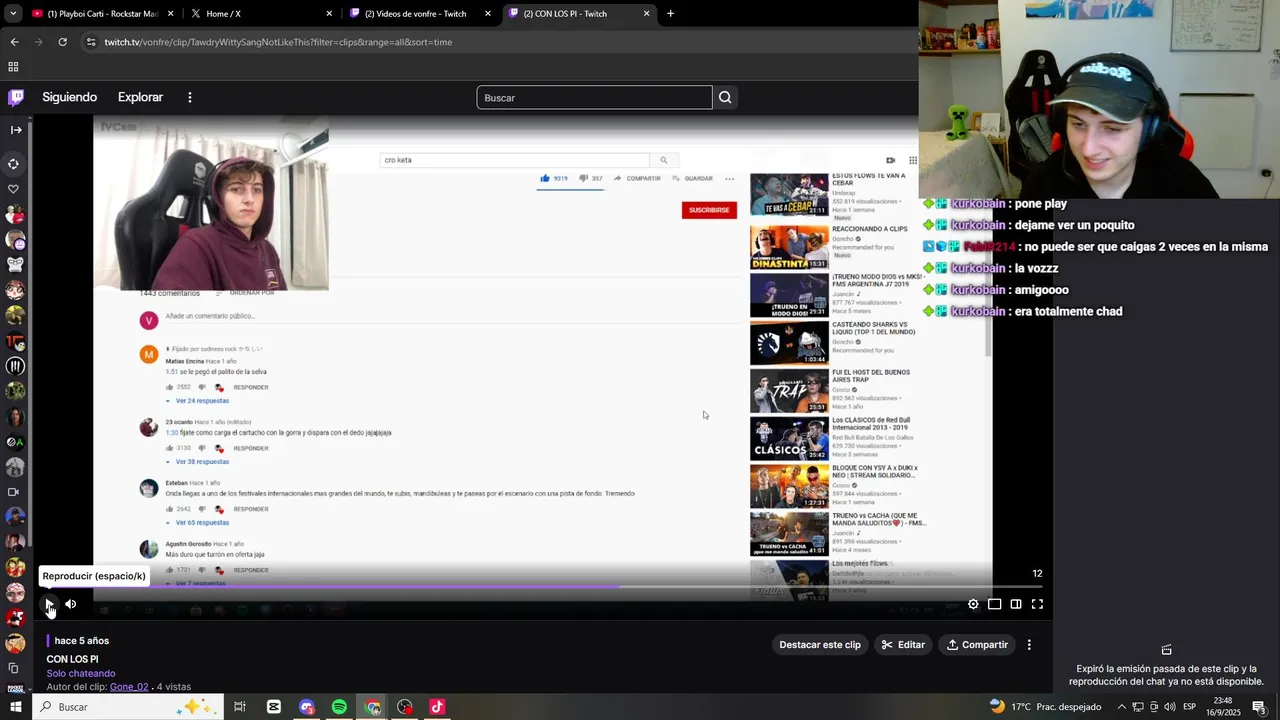
Task: Click the Compartir button
Action: pos(977,645)
